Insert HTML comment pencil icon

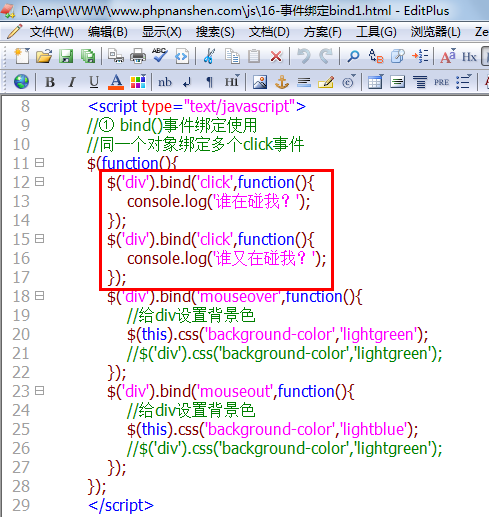[326, 82]
